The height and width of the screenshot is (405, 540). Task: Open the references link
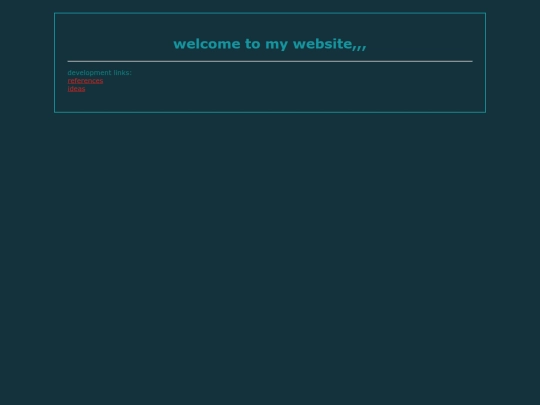point(85,81)
